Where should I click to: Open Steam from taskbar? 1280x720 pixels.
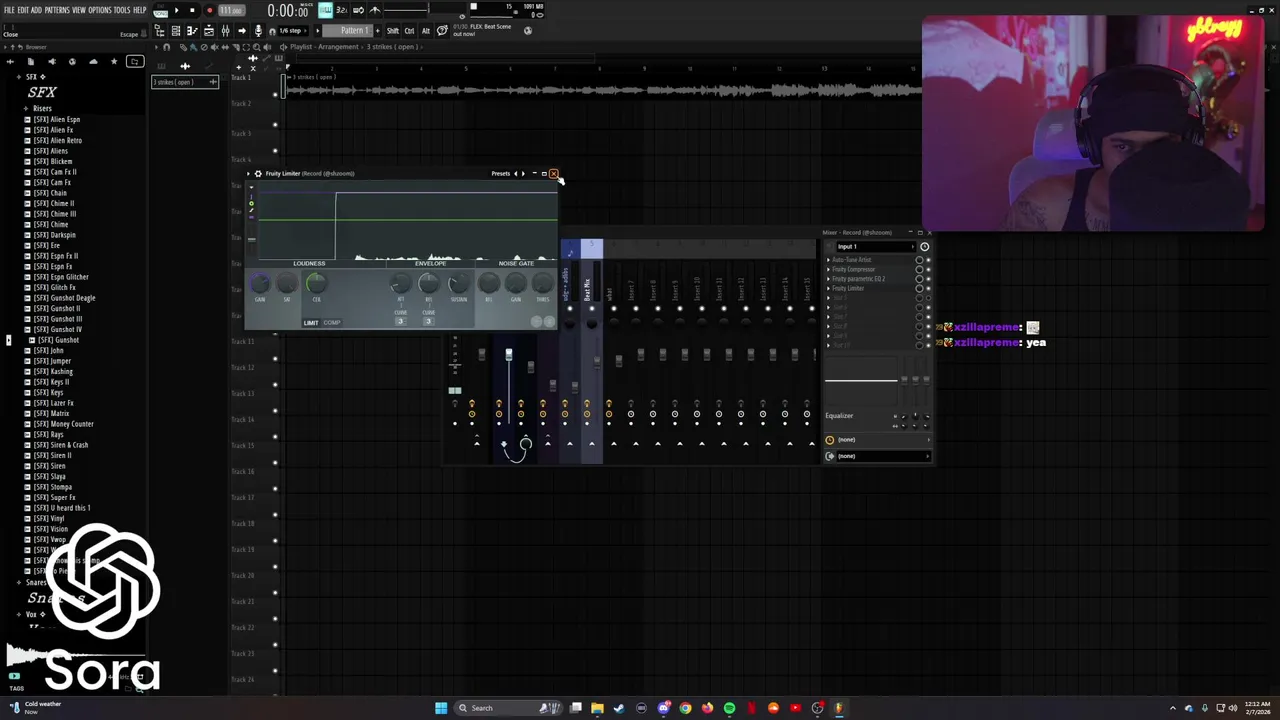[x=619, y=708]
